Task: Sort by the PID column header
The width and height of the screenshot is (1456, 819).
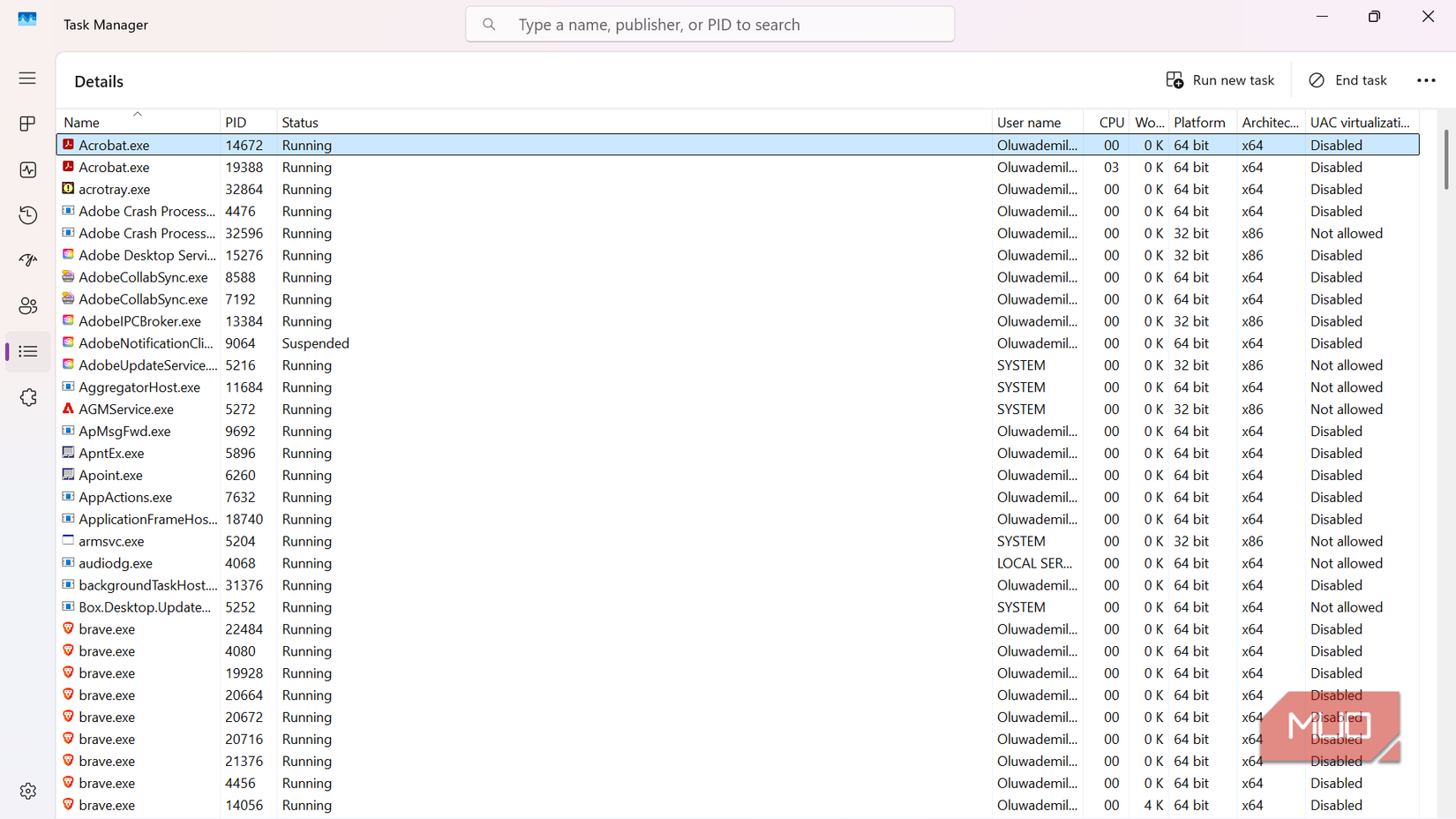Action: [x=248, y=122]
